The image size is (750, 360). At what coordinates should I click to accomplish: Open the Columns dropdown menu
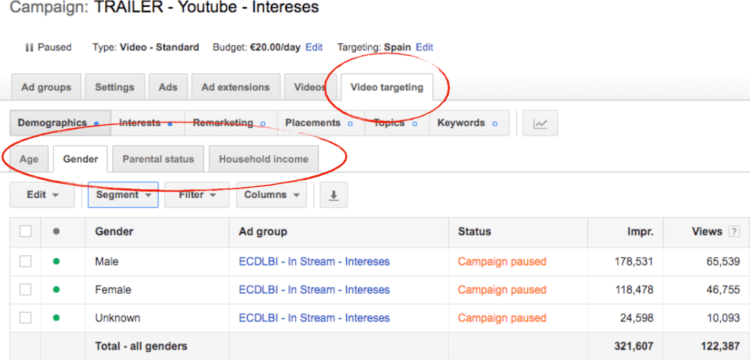click(x=271, y=195)
